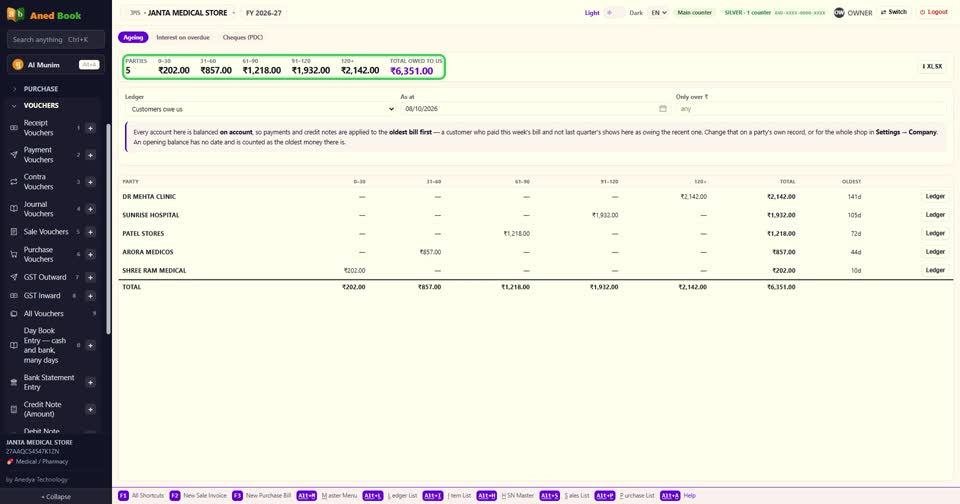Image resolution: width=960 pixels, height=504 pixels.
Task: Select the Ageing tab
Action: (133, 37)
